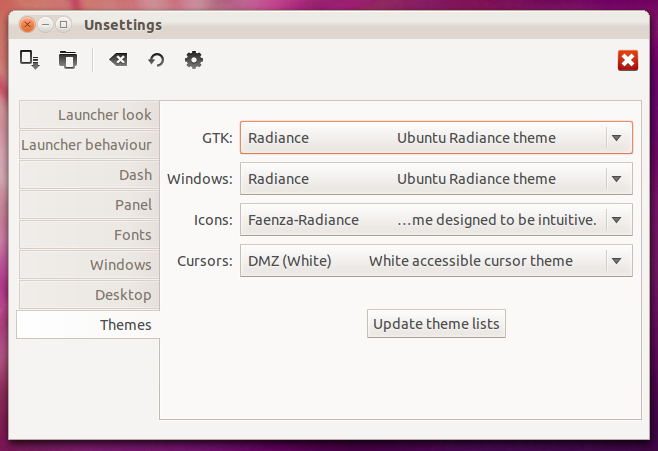Minimize the Unsettings window
This screenshot has height=451, width=658.
[x=45, y=25]
